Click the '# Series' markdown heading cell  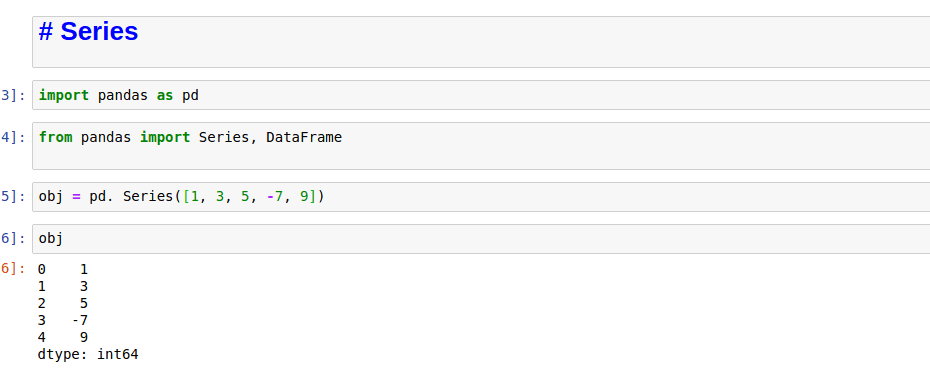coord(481,42)
